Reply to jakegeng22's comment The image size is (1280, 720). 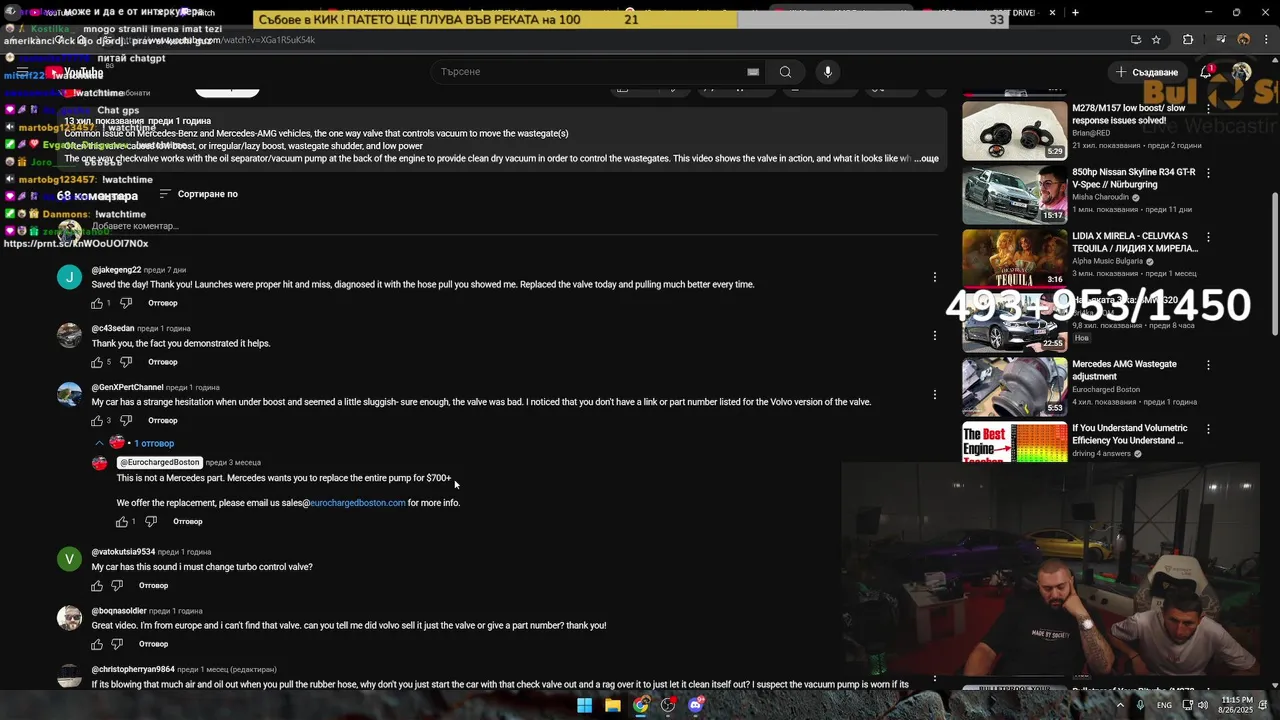[163, 303]
